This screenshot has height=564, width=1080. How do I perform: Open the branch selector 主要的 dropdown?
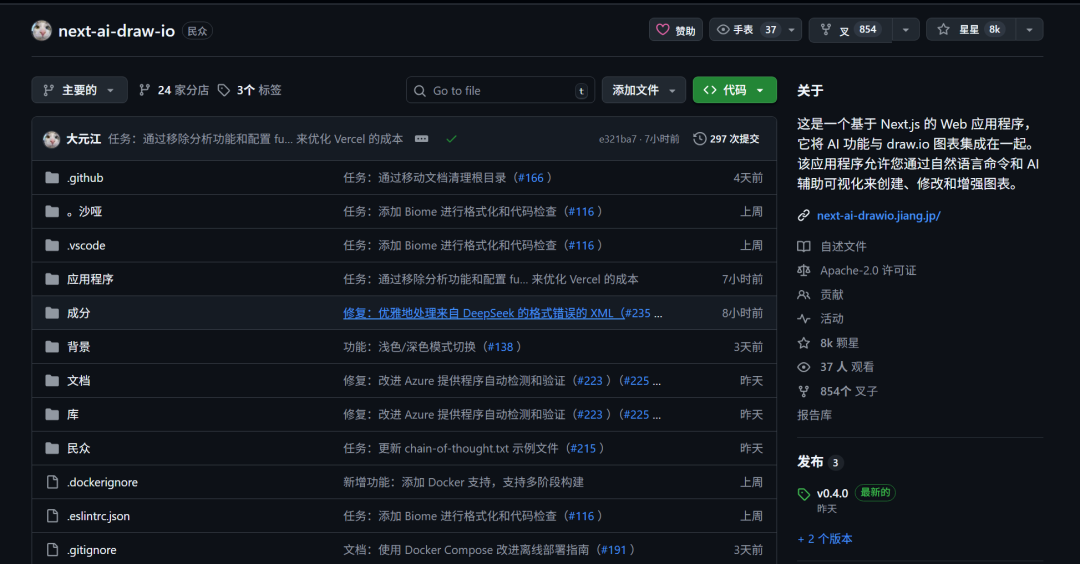tap(79, 90)
